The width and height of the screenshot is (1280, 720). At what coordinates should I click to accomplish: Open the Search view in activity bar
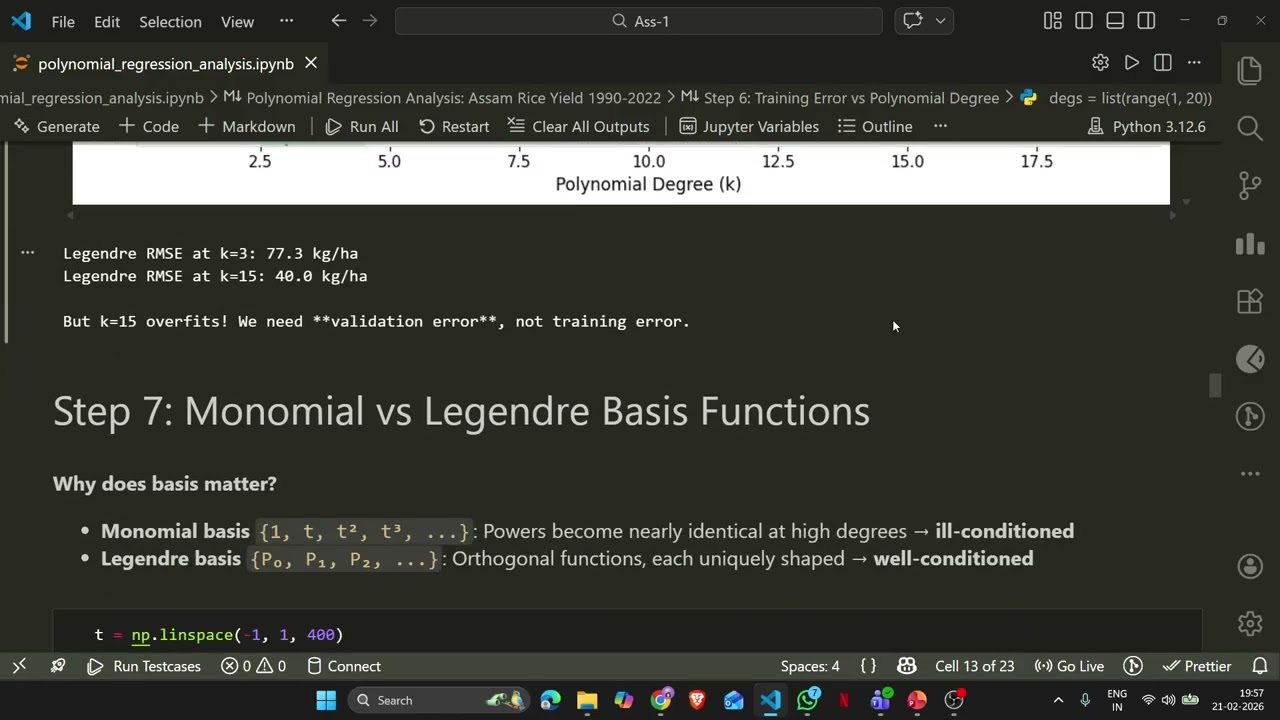1249,127
